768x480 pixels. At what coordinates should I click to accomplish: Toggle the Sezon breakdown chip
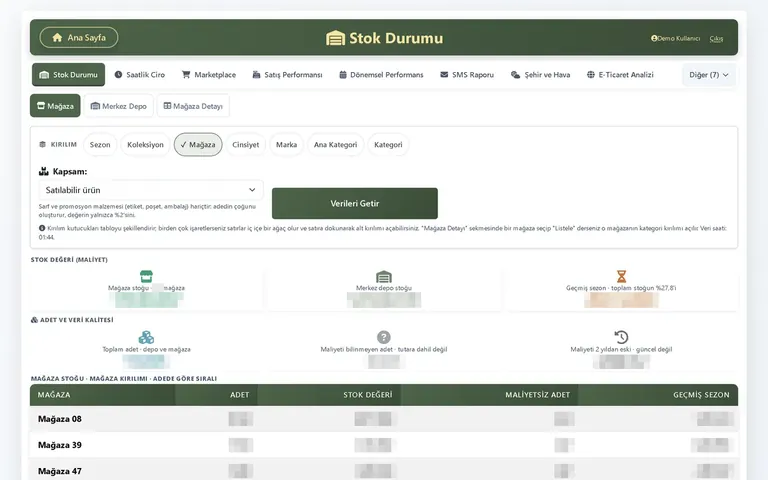click(x=100, y=144)
